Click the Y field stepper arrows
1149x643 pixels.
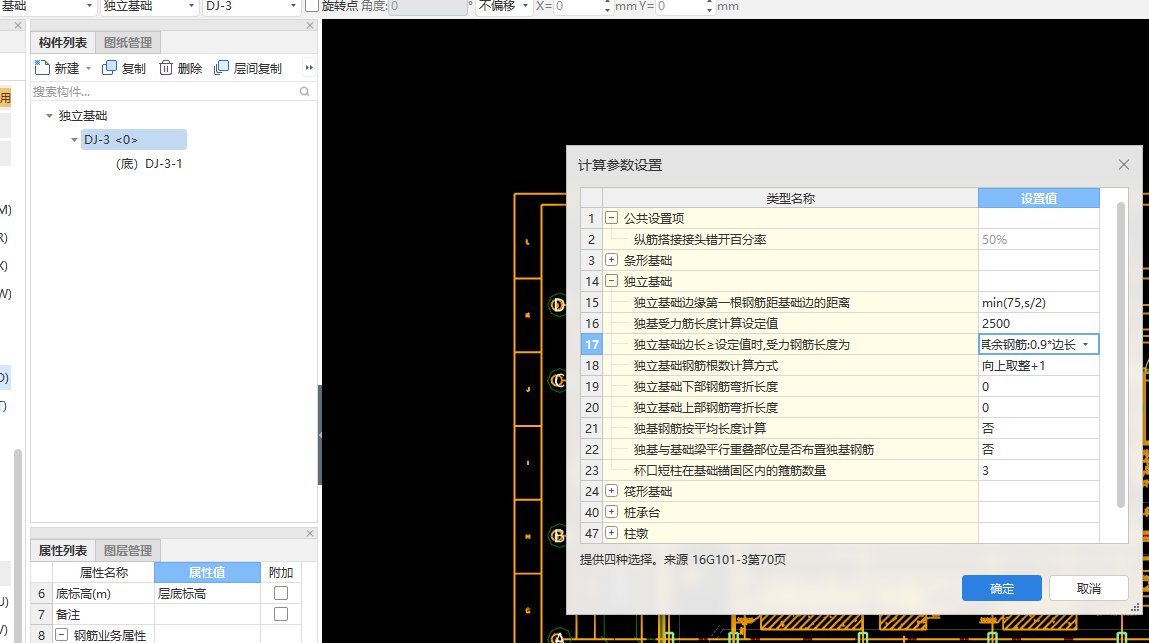[709, 6]
